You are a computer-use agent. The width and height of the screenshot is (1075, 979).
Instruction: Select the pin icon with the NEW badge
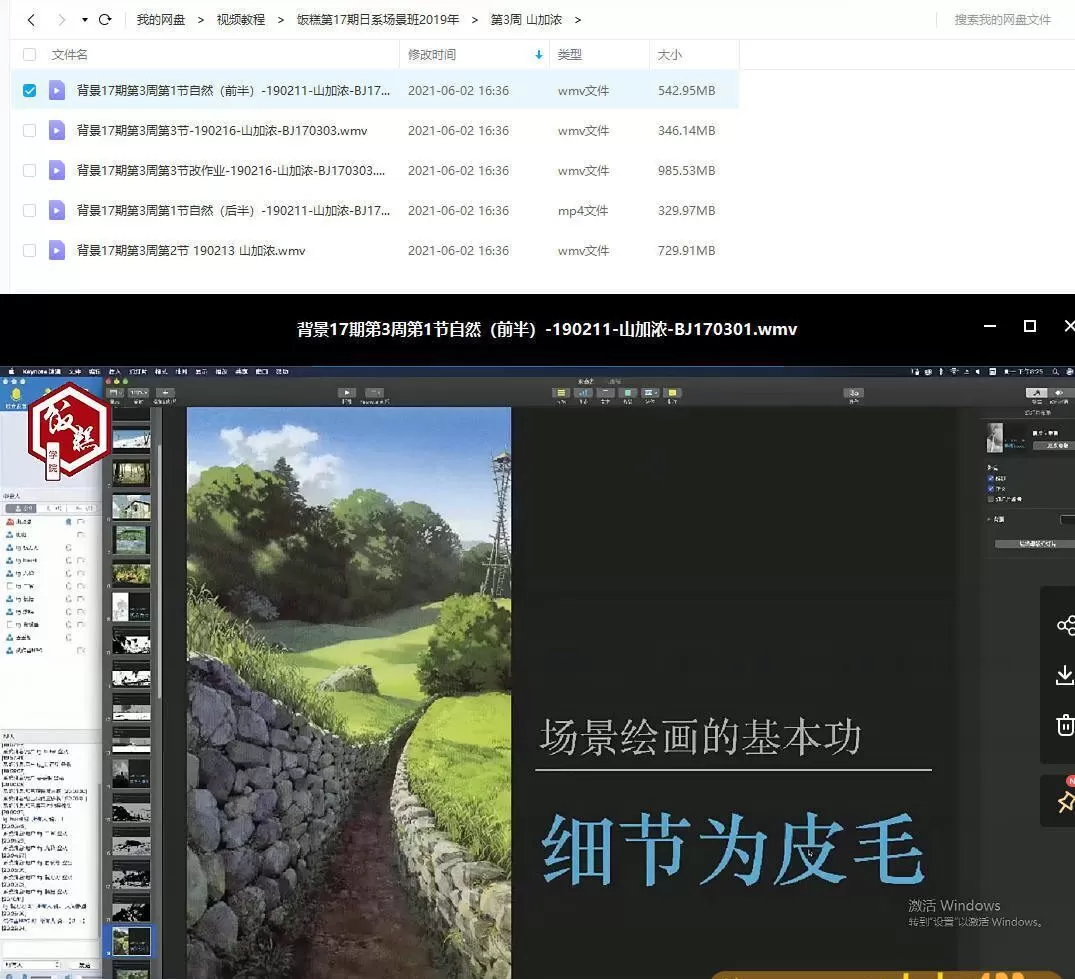(x=1065, y=801)
